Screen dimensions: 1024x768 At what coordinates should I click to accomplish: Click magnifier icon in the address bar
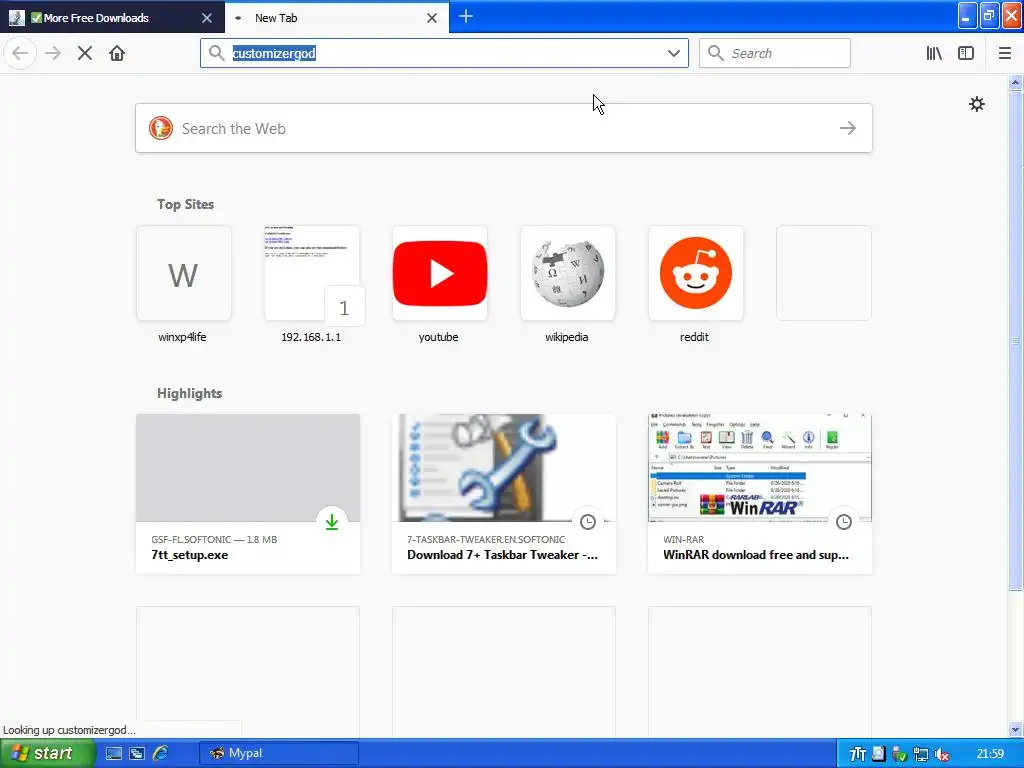216,53
